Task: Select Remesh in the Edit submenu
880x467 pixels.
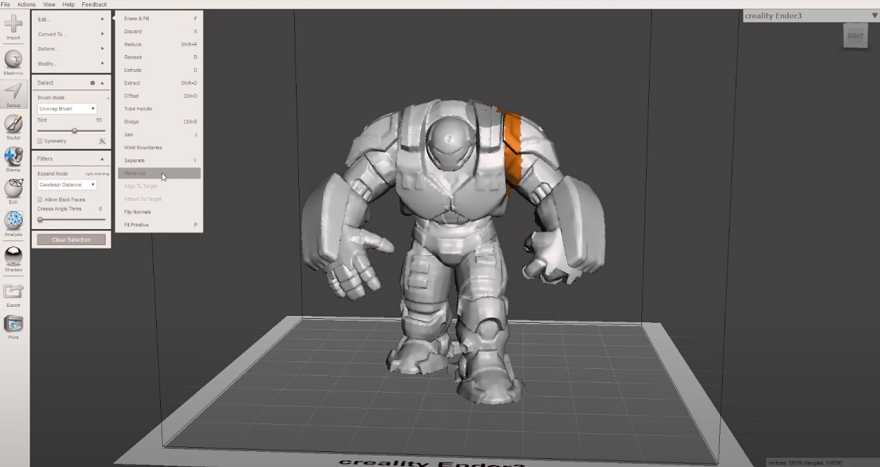Action: pos(159,57)
